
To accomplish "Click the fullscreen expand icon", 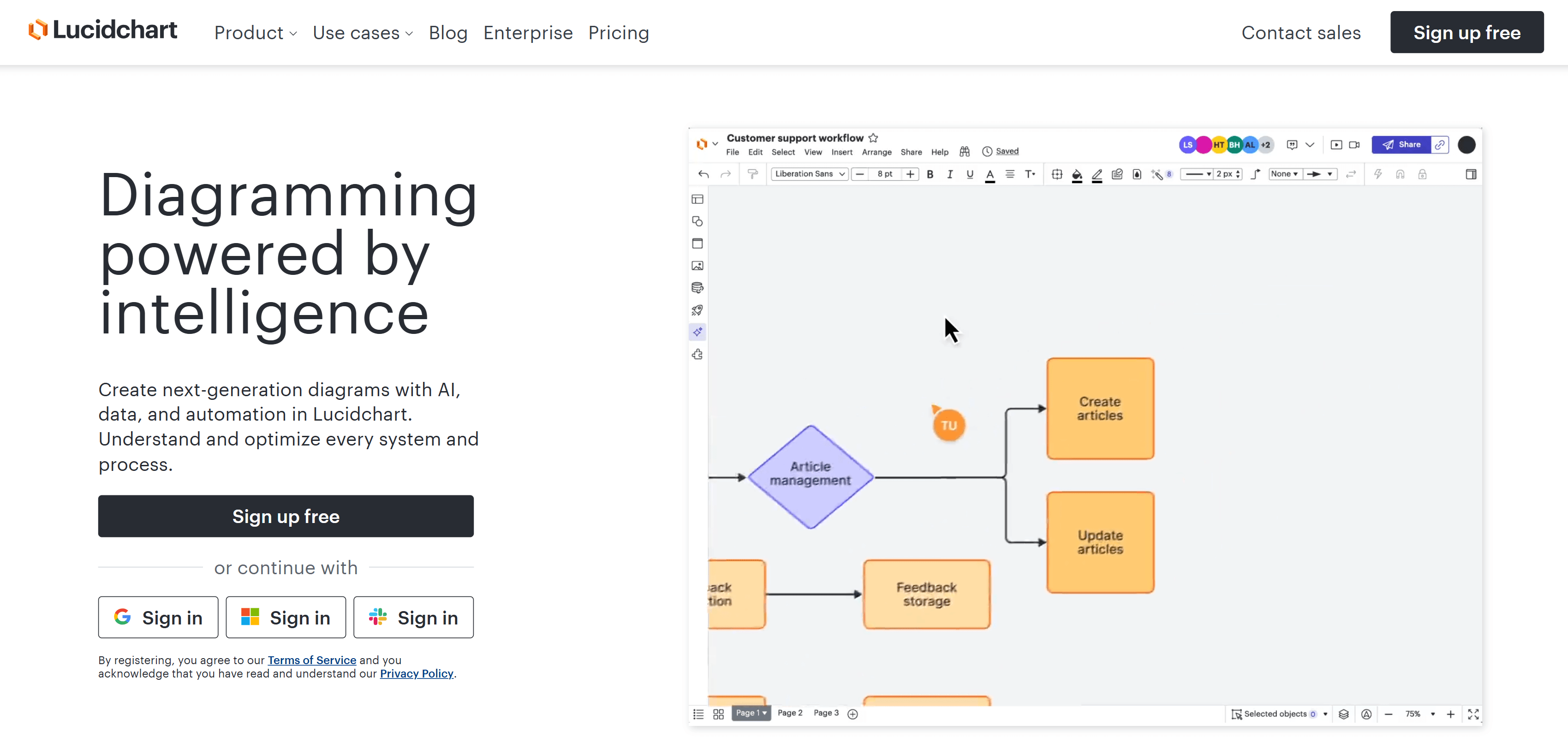I will coord(1473,714).
